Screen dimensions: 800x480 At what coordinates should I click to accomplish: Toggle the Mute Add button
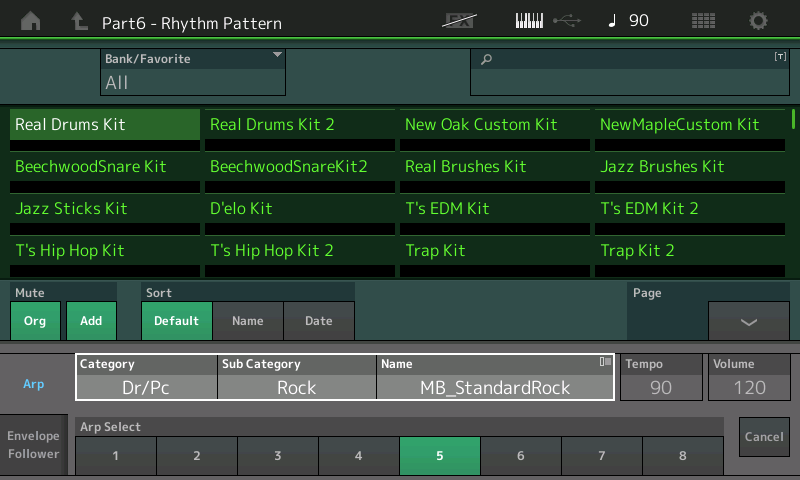coord(91,321)
